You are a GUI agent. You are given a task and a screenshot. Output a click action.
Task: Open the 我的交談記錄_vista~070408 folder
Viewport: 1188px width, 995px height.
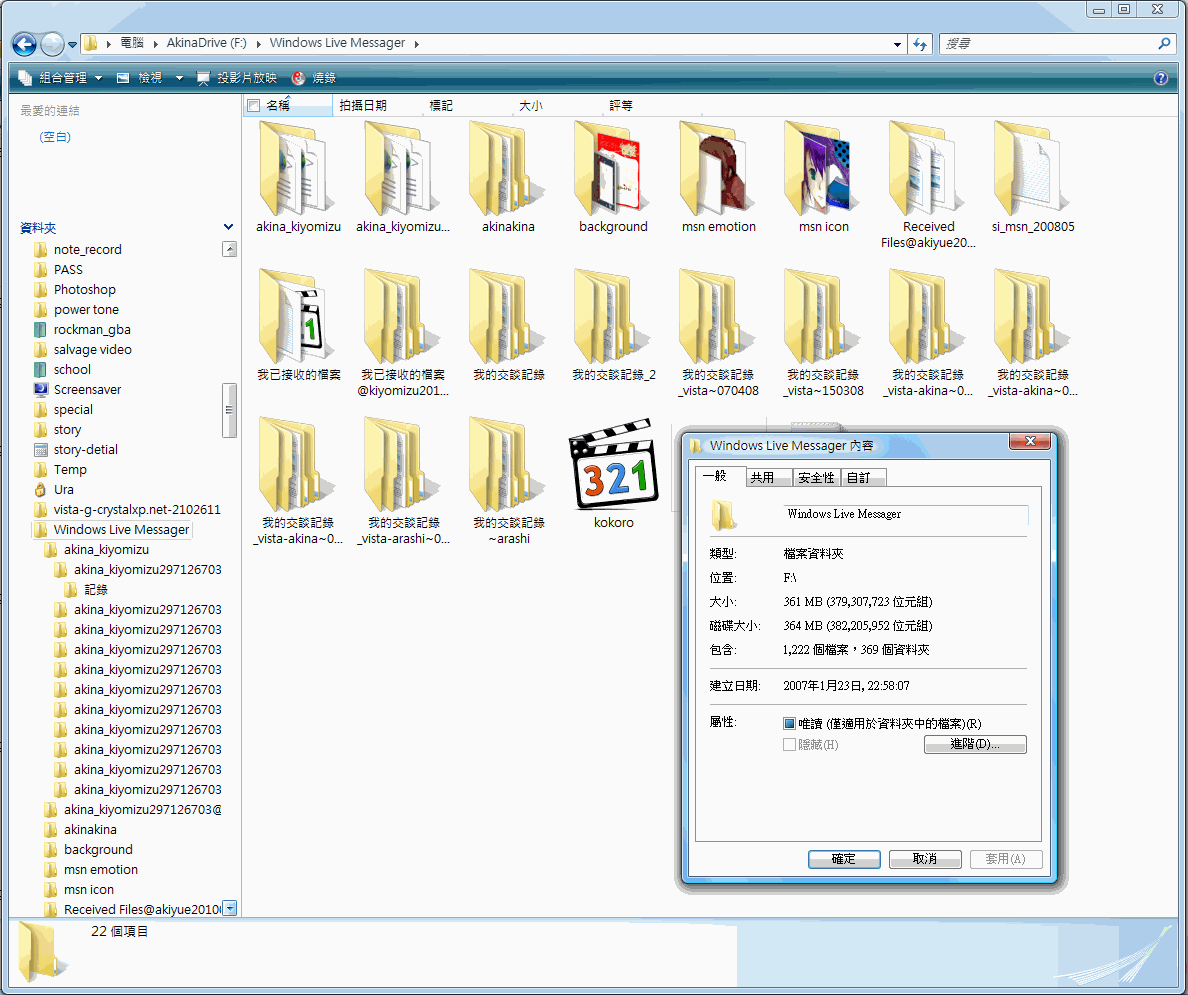[717, 317]
